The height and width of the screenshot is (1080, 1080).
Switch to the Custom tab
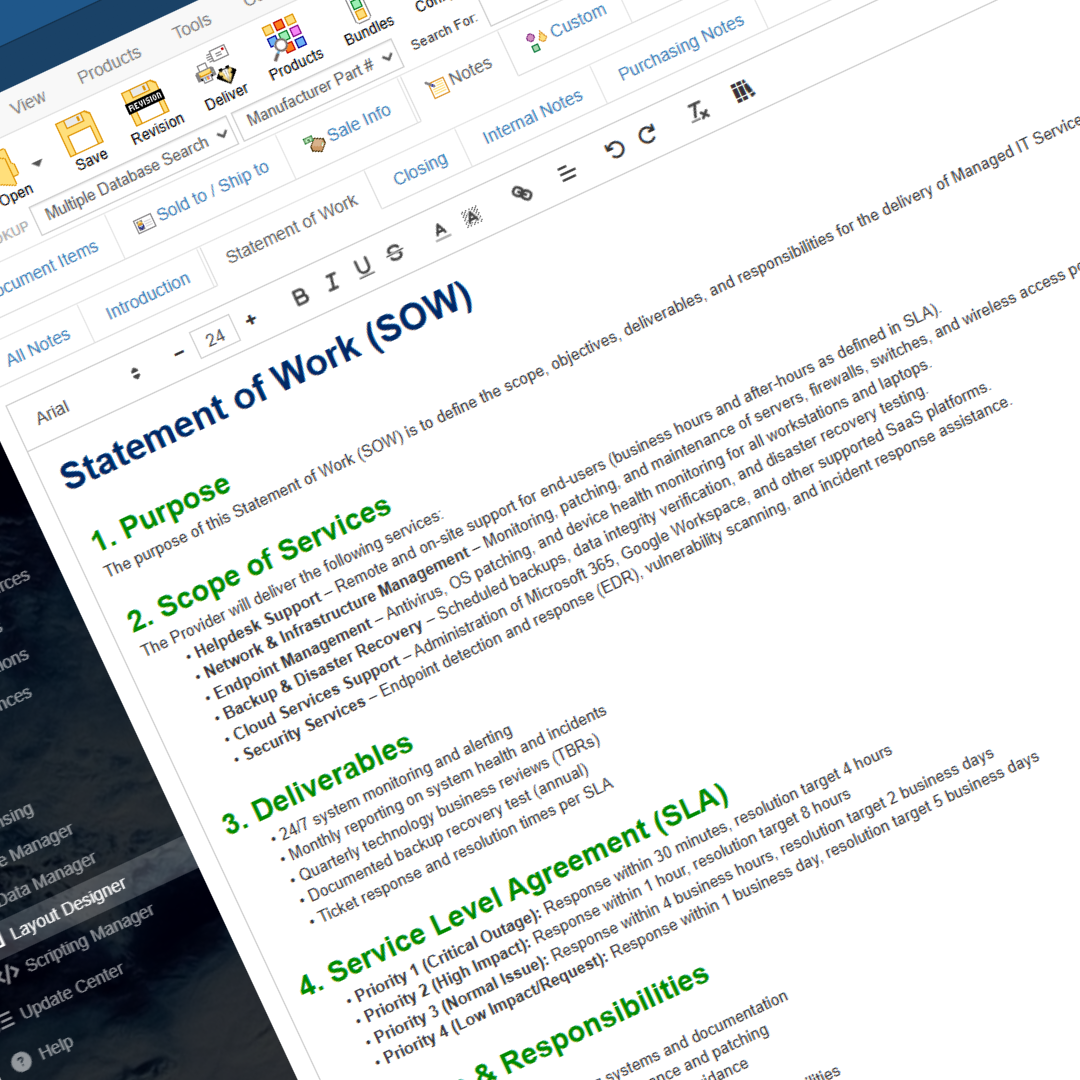(x=566, y=28)
